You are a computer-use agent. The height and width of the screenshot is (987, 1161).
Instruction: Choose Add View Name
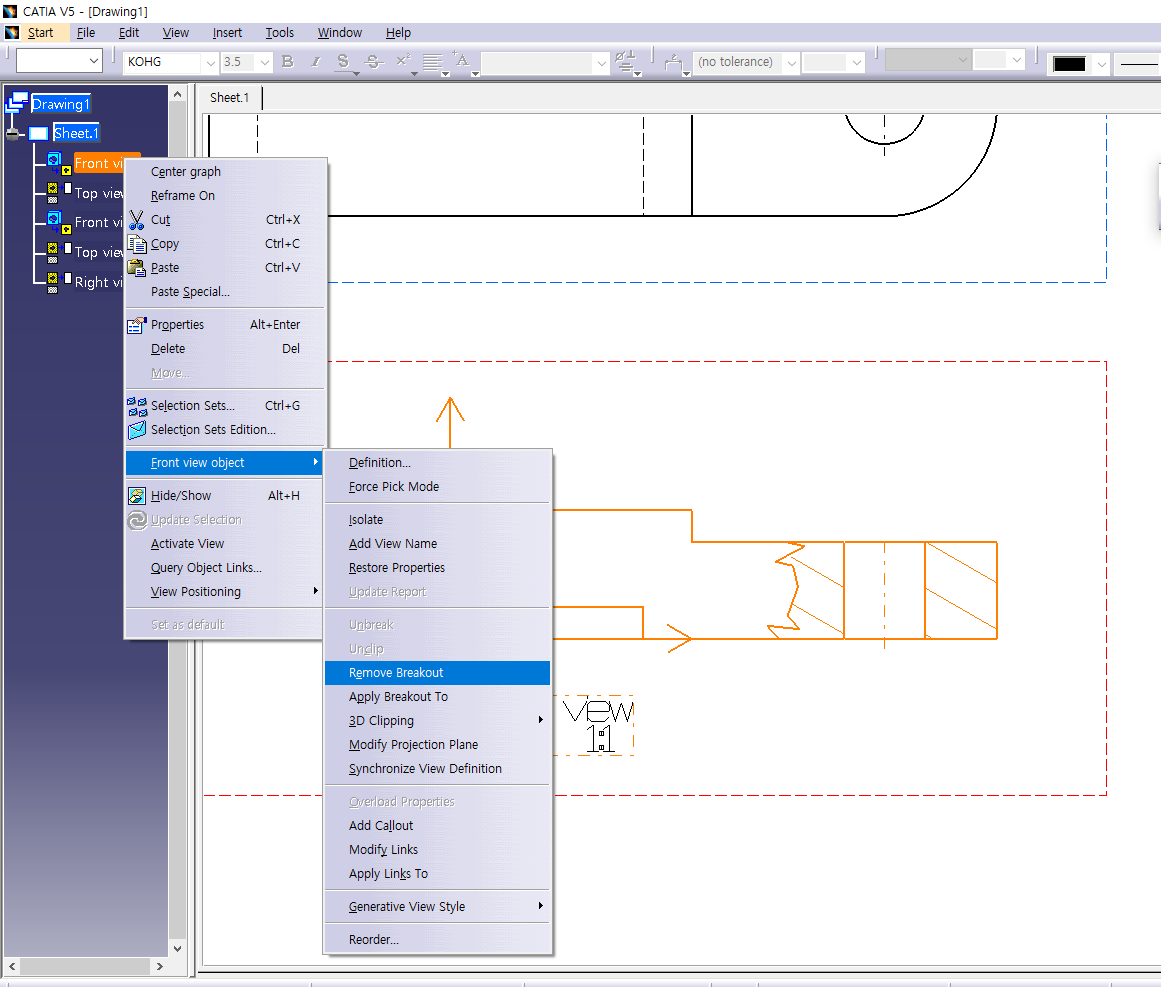pos(438,543)
